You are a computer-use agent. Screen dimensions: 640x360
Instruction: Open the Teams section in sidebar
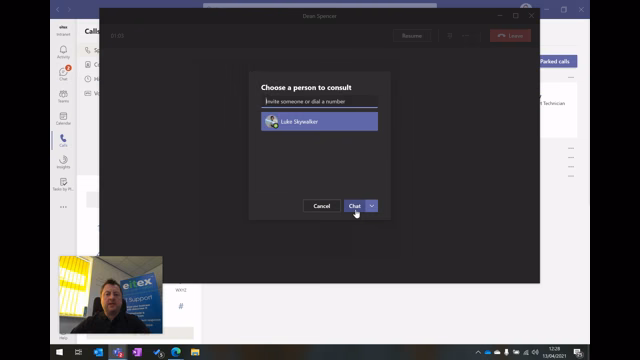(x=63, y=96)
